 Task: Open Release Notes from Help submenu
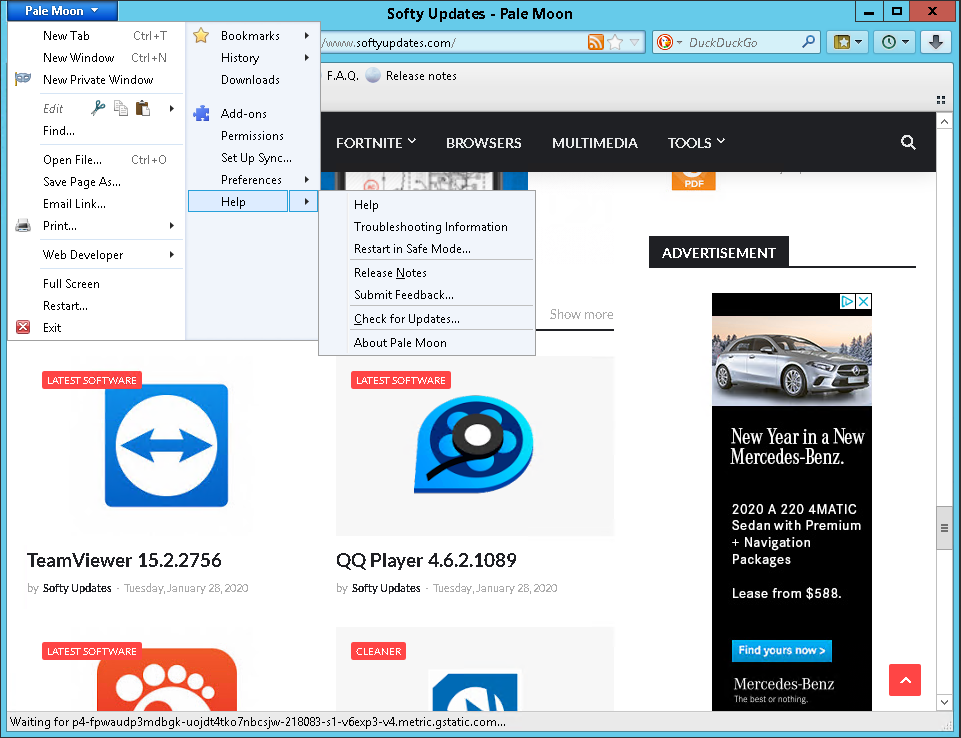[427, 273]
